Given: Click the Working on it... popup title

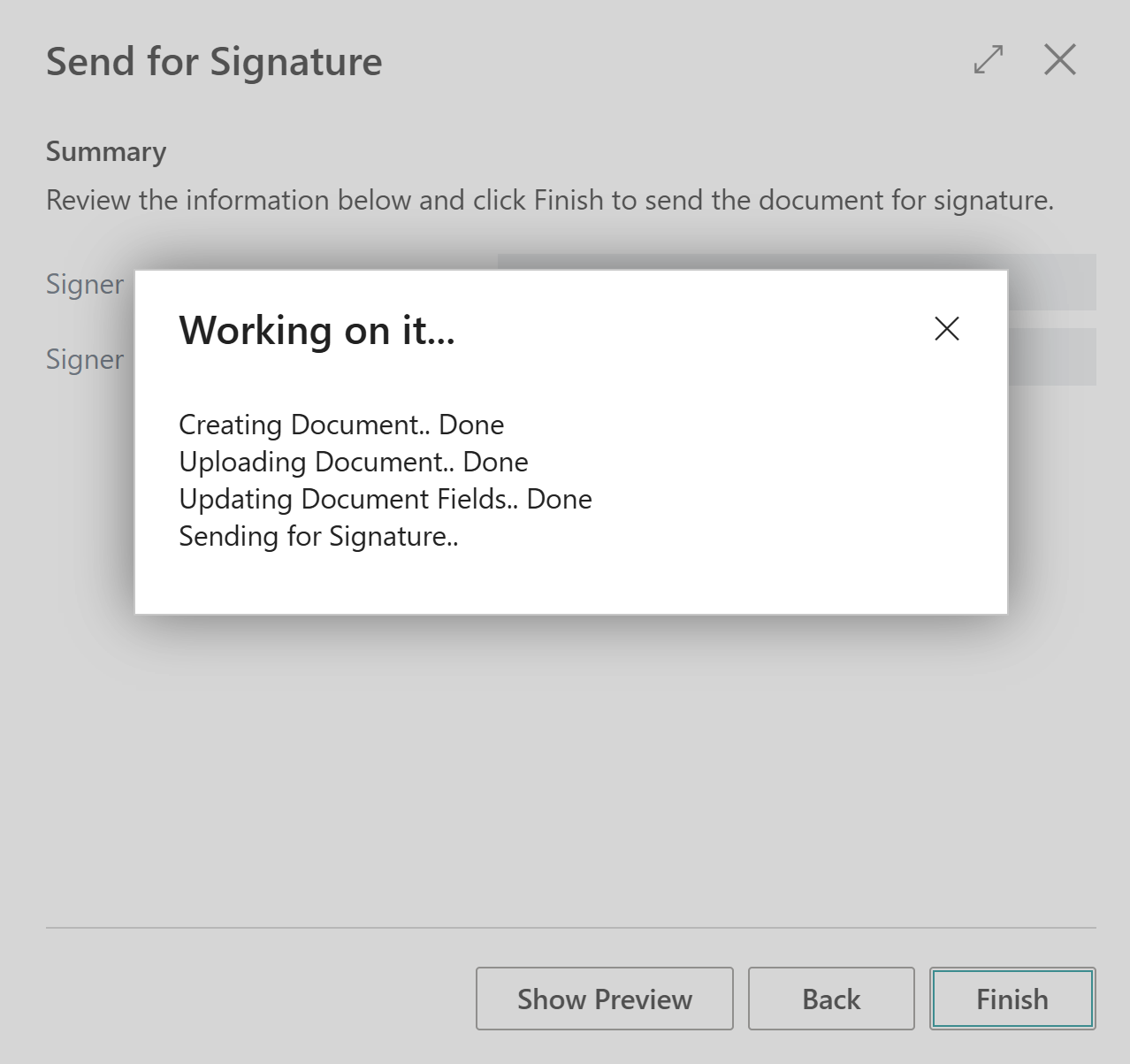Looking at the screenshot, I should [x=317, y=331].
